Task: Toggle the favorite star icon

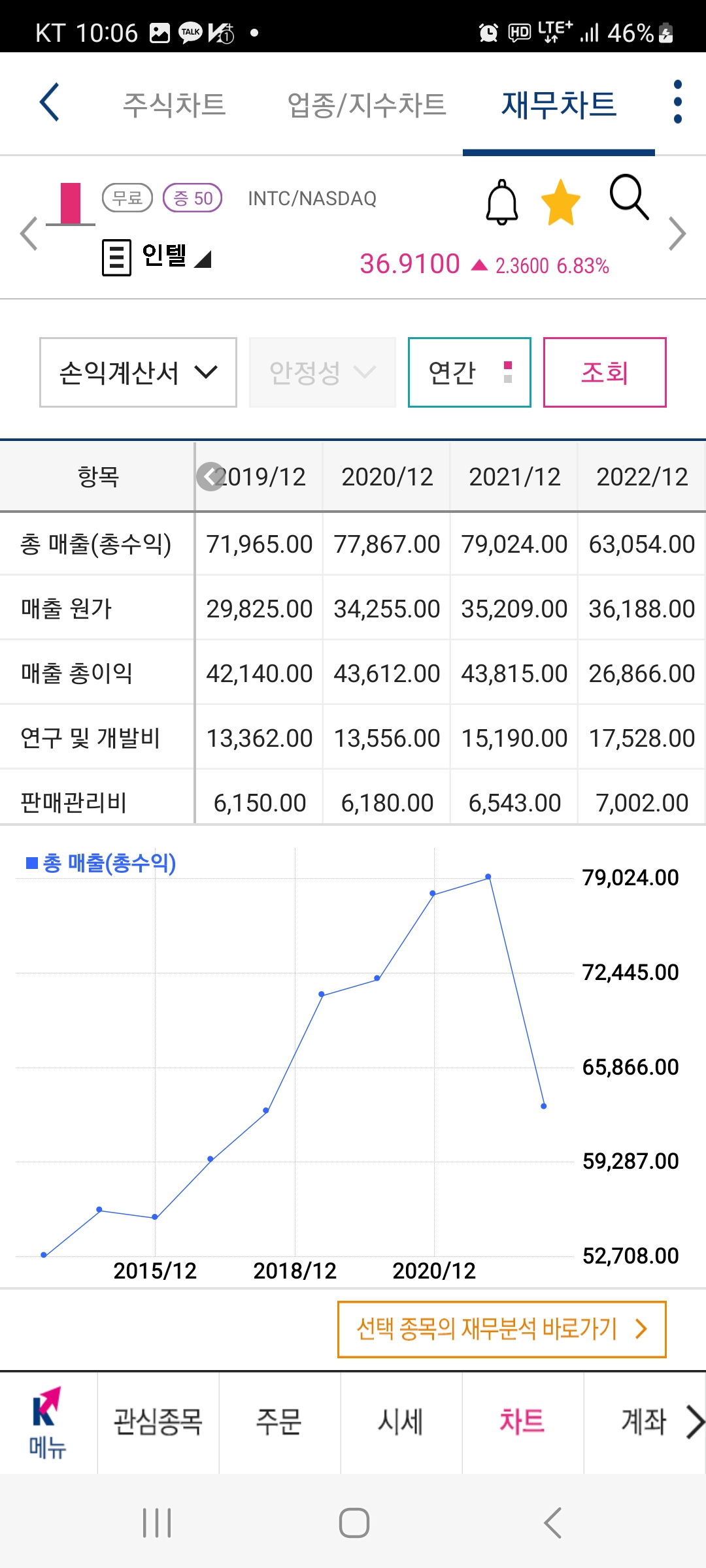Action: point(561,203)
